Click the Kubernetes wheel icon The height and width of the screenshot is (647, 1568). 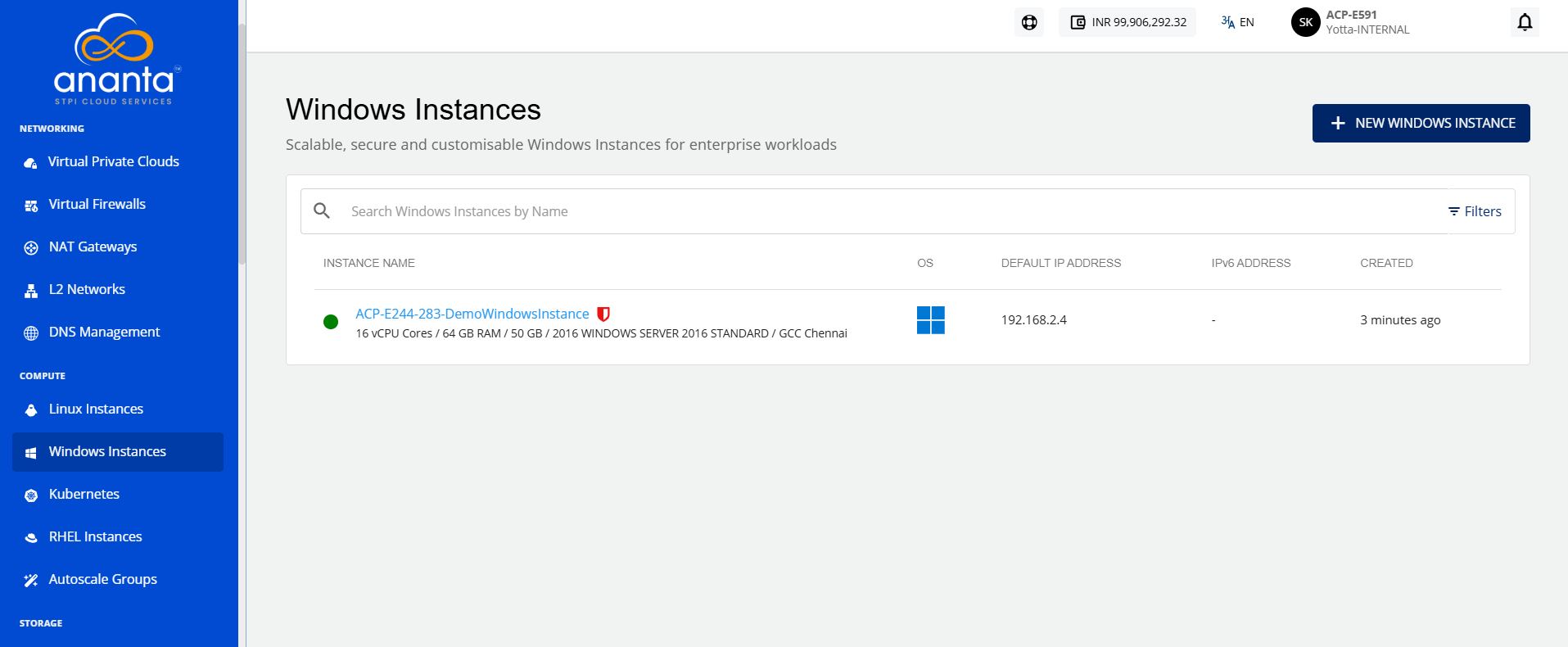click(x=31, y=495)
